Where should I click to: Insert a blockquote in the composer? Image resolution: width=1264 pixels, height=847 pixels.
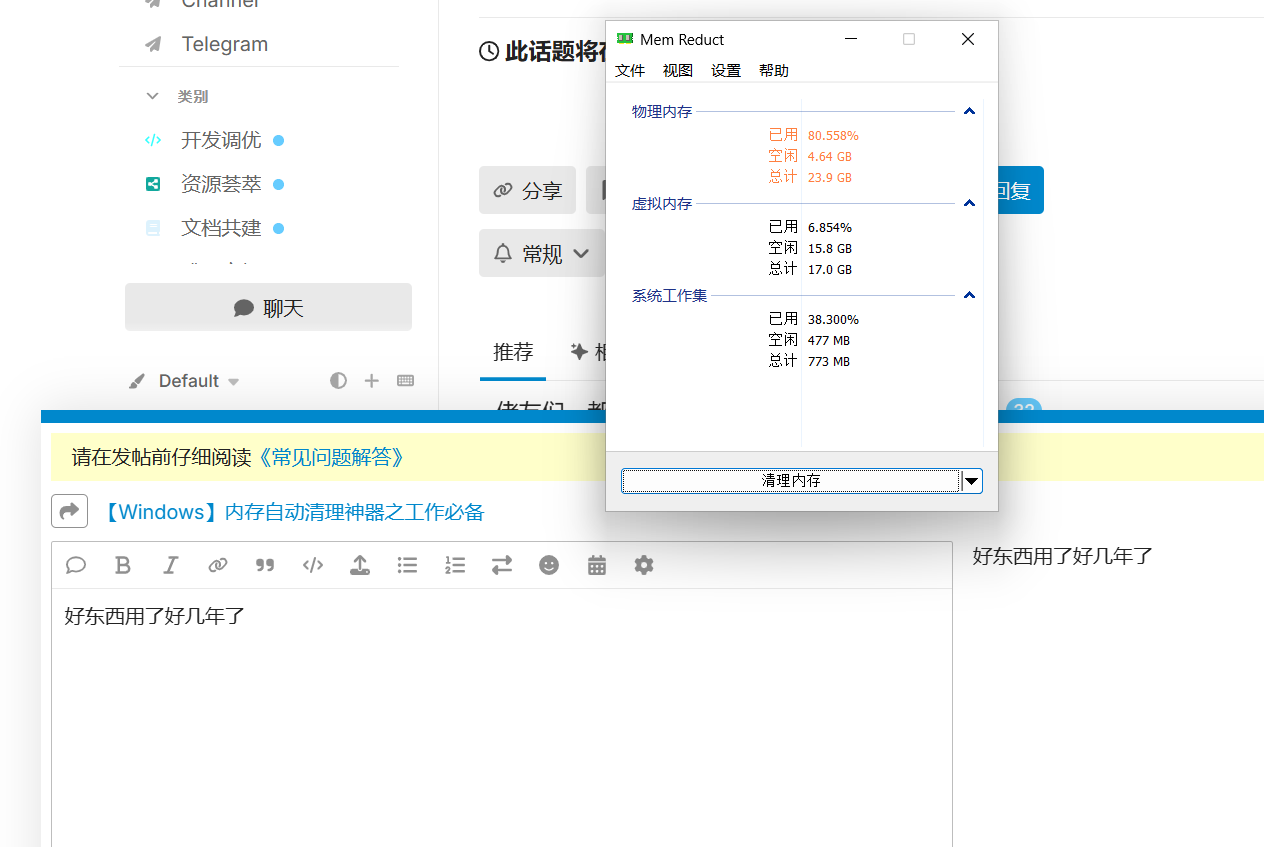[265, 565]
